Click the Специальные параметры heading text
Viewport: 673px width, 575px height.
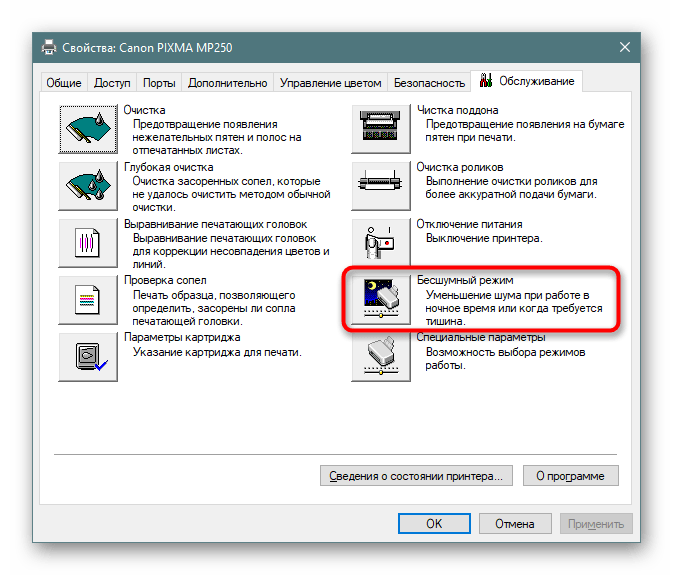[481, 337]
